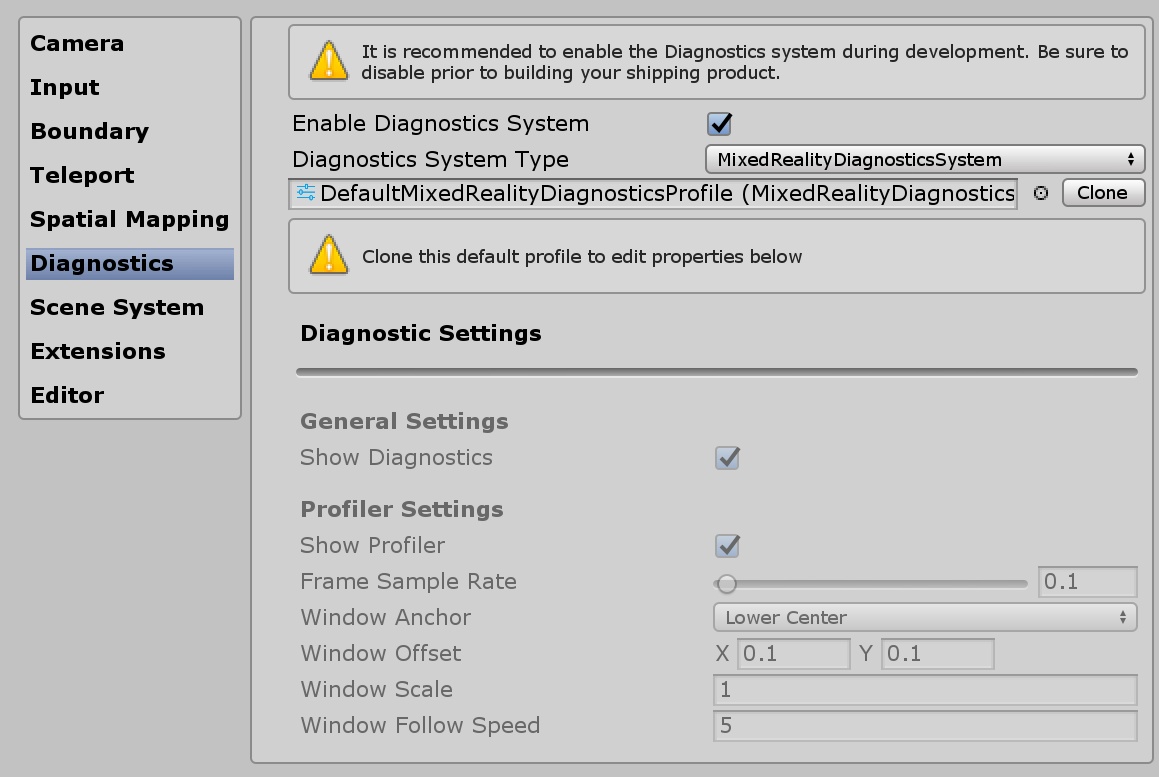
Task: Click the Frame Sample Rate slider handle
Action: pyautogui.click(x=726, y=583)
